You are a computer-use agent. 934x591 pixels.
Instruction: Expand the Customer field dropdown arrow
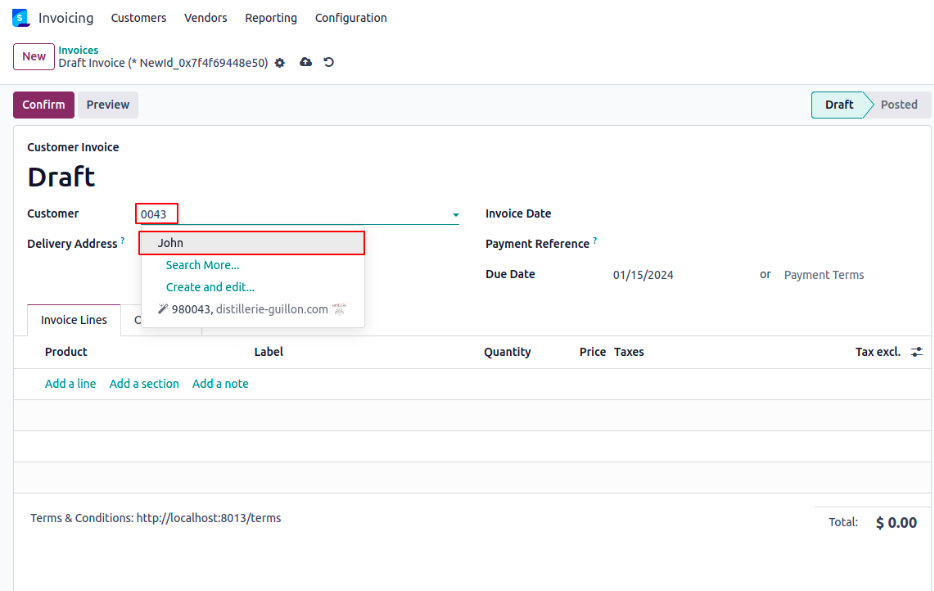click(455, 215)
